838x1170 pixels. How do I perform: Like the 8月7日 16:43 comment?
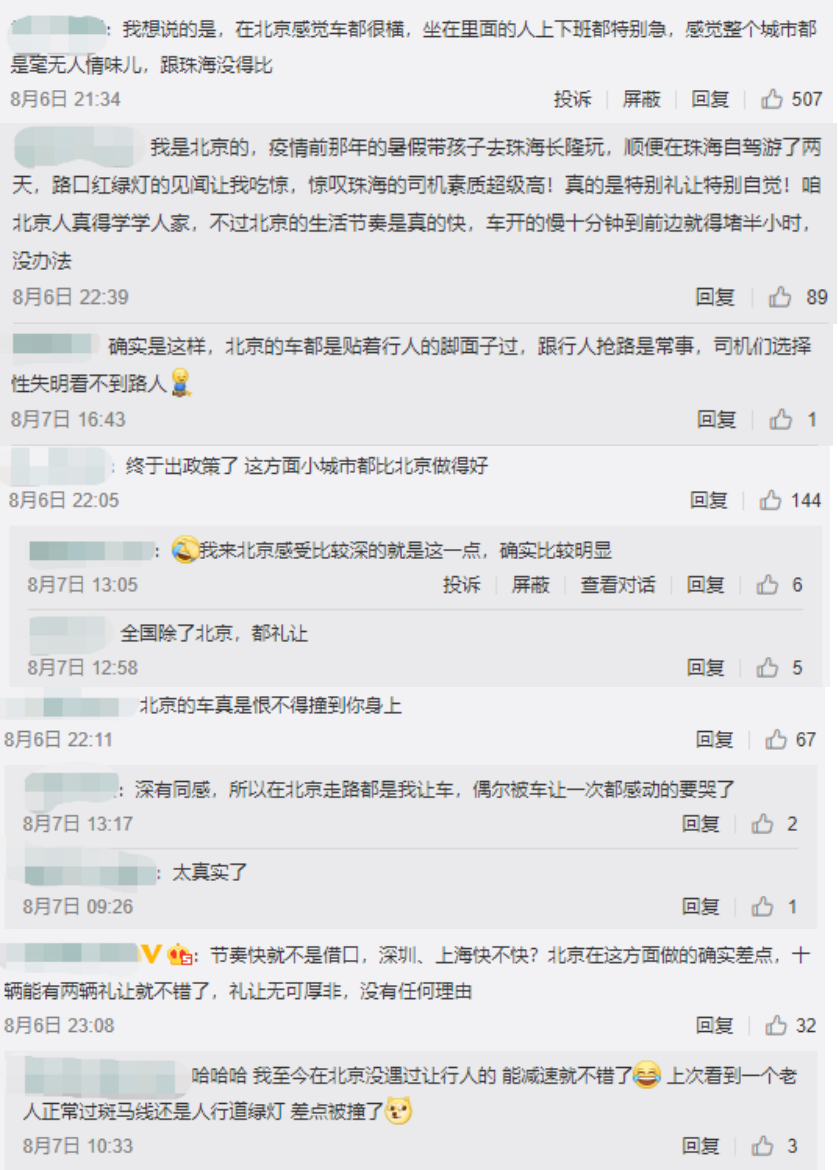click(x=781, y=419)
